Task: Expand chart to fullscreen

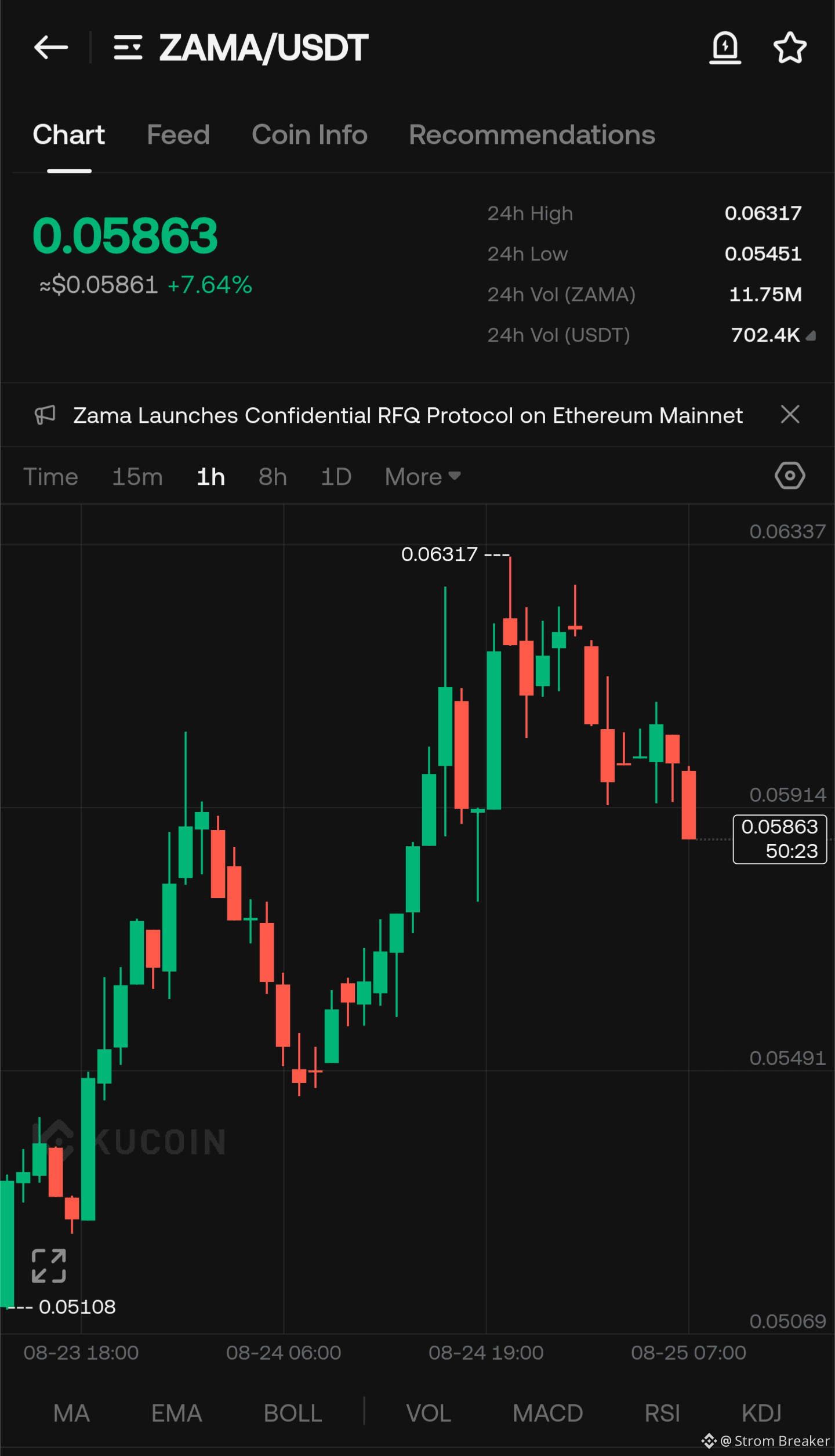Action: (x=49, y=1266)
